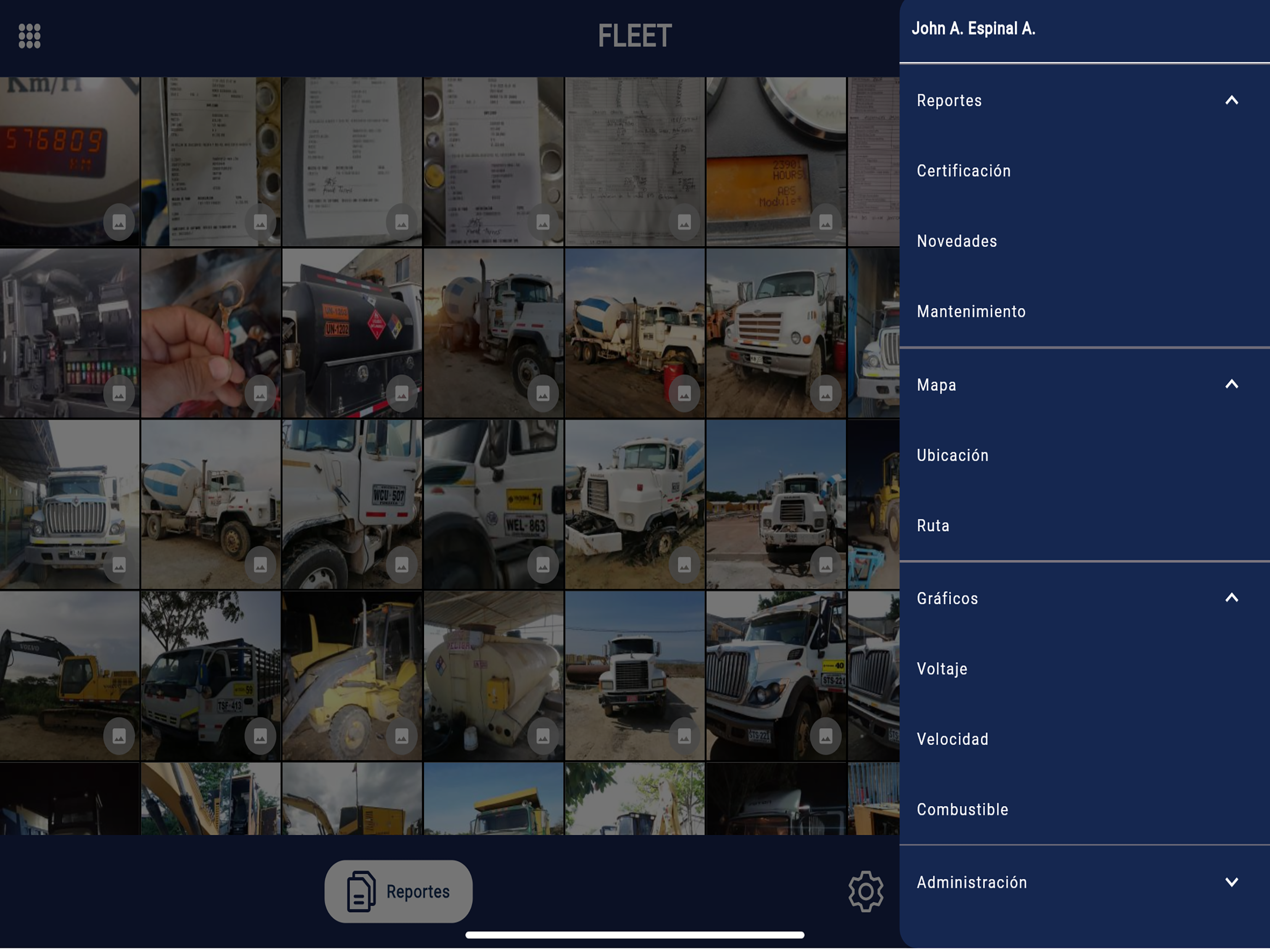Screen dimensions: 1270x952
Task: Click the Reportes document icon
Action: coord(361,891)
